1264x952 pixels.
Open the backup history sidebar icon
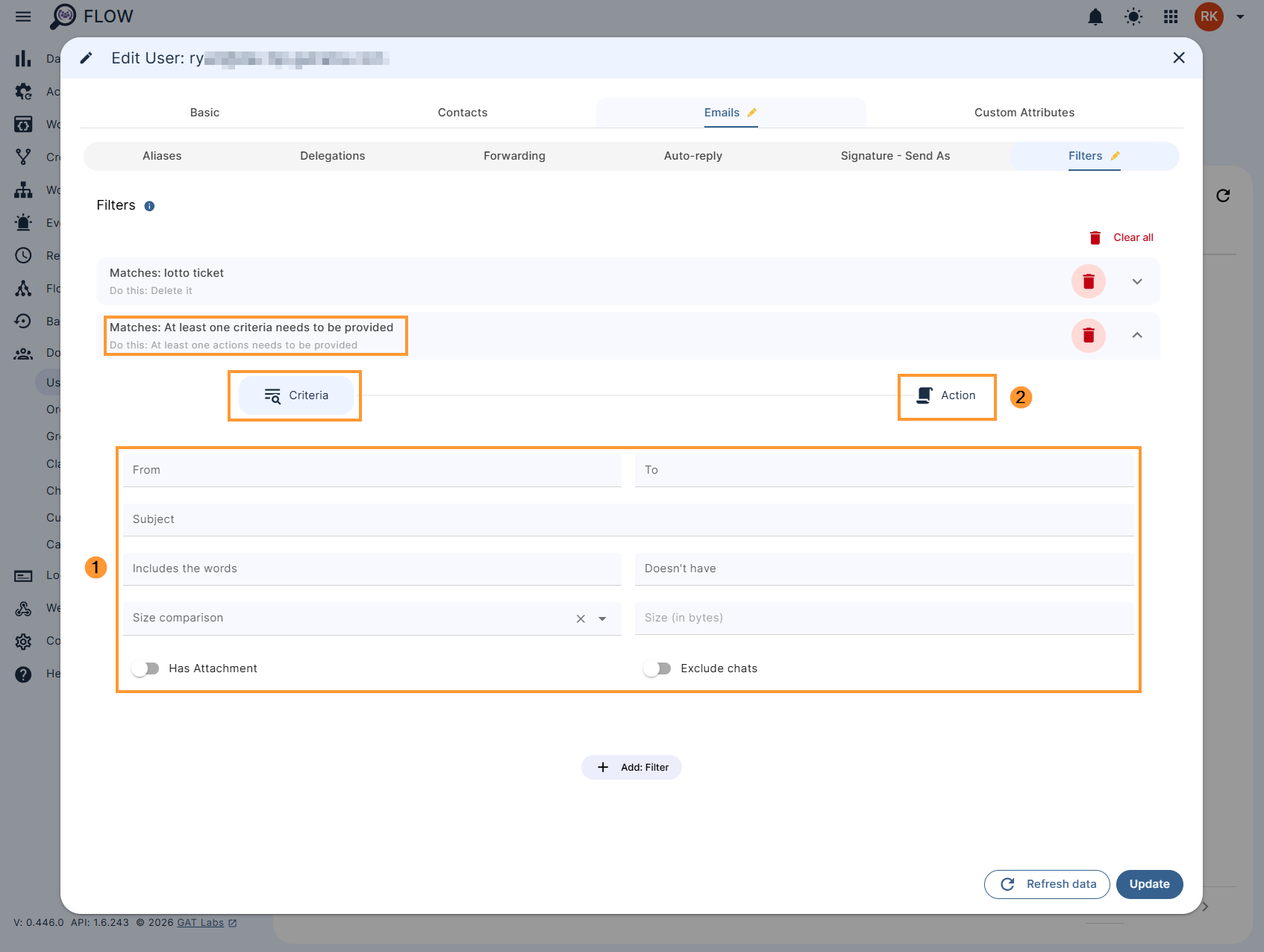point(23,321)
